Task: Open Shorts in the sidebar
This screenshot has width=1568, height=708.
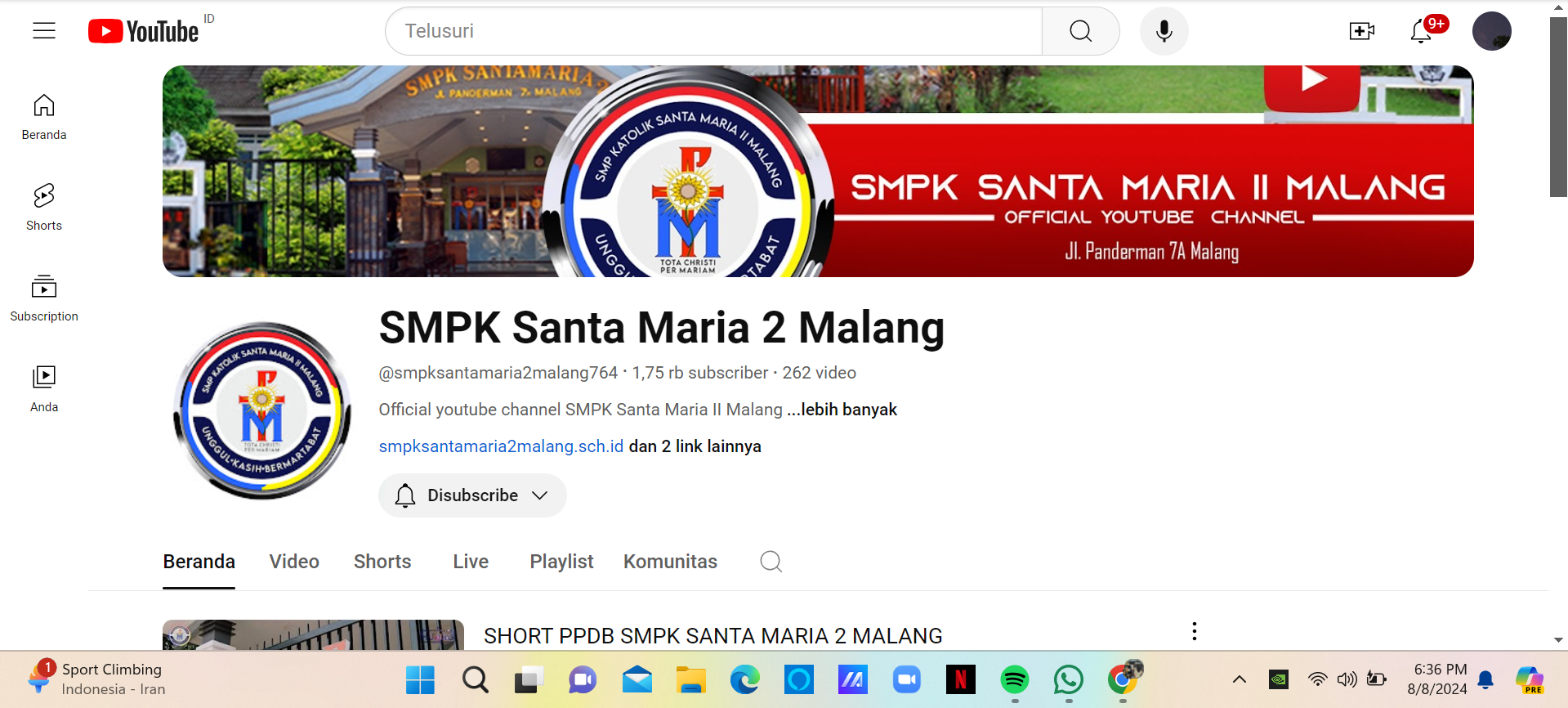Action: [x=44, y=208]
